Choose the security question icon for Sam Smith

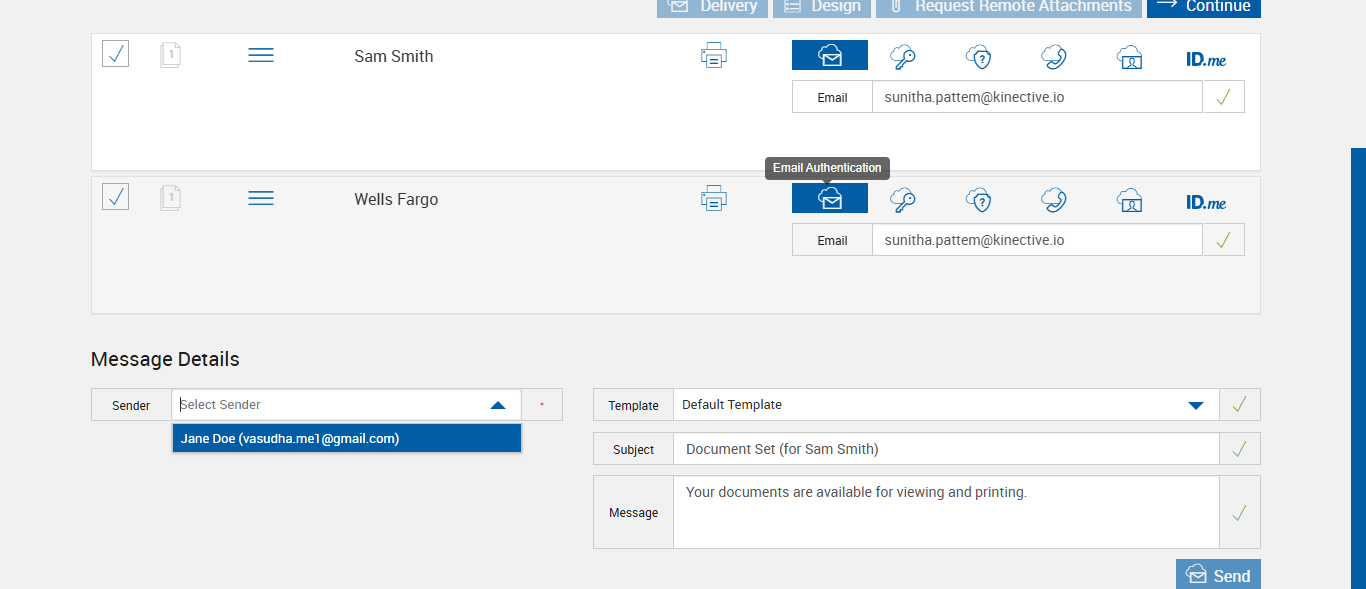978,57
